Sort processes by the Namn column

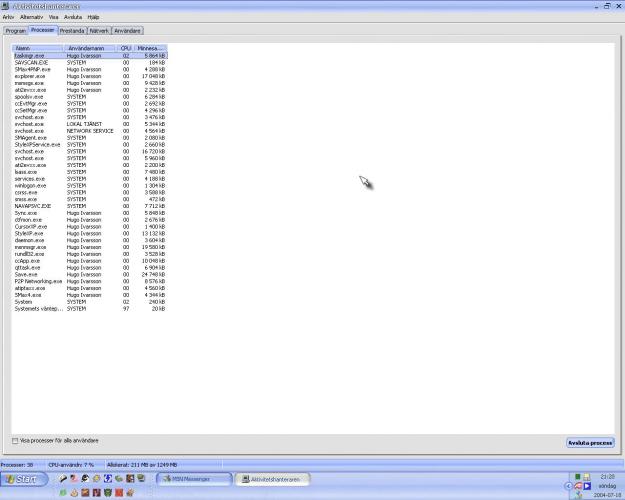pos(38,48)
